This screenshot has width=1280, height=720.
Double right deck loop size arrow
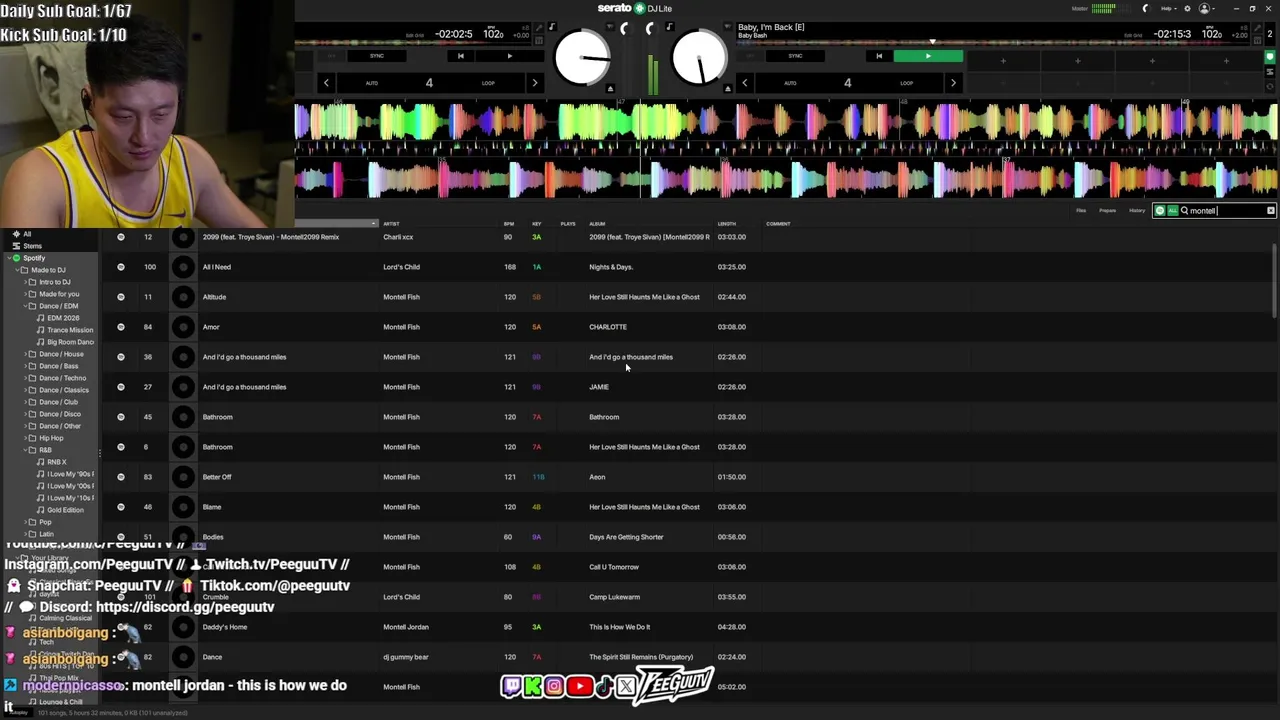click(952, 83)
